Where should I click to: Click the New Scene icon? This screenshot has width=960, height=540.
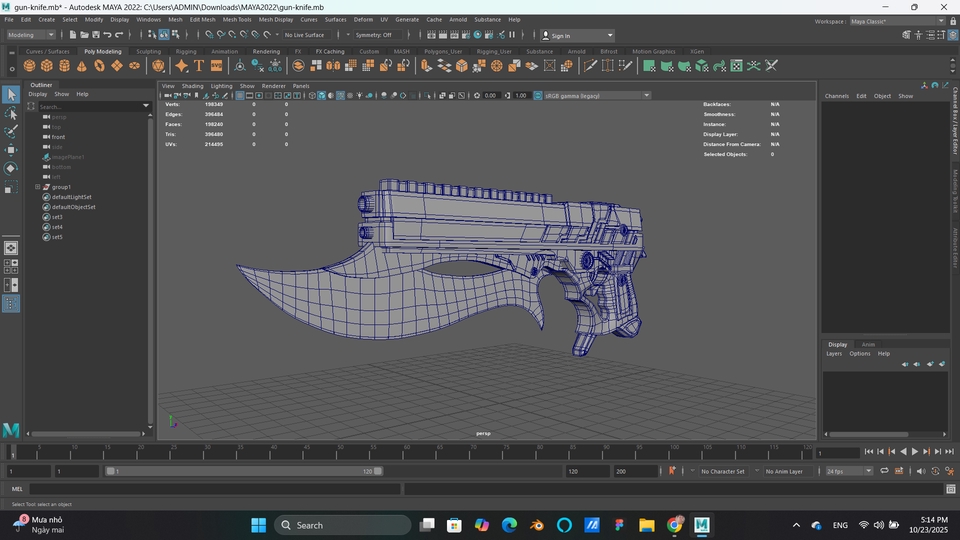(72, 35)
